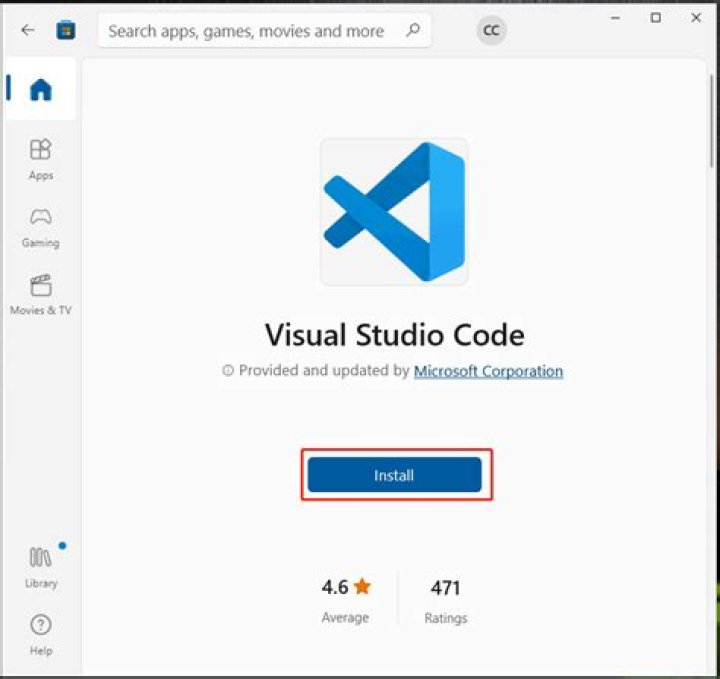
Task: Click the Microsoft Store logo icon
Action: (66, 30)
